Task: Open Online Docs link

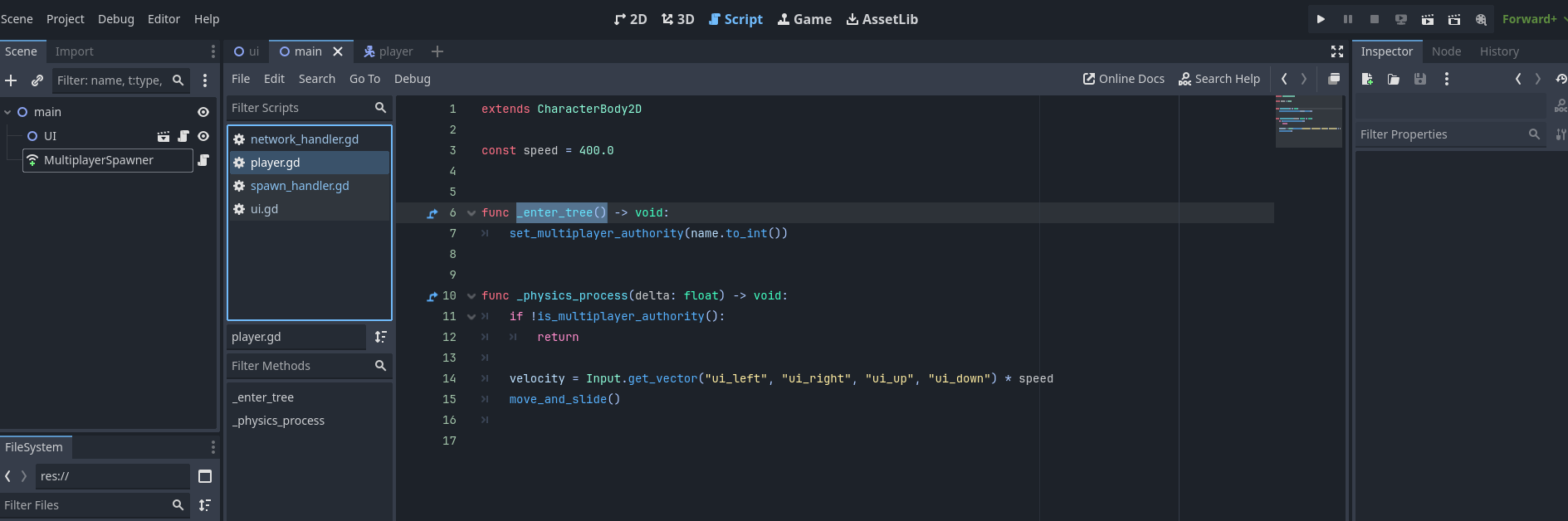Action: 1124,79
